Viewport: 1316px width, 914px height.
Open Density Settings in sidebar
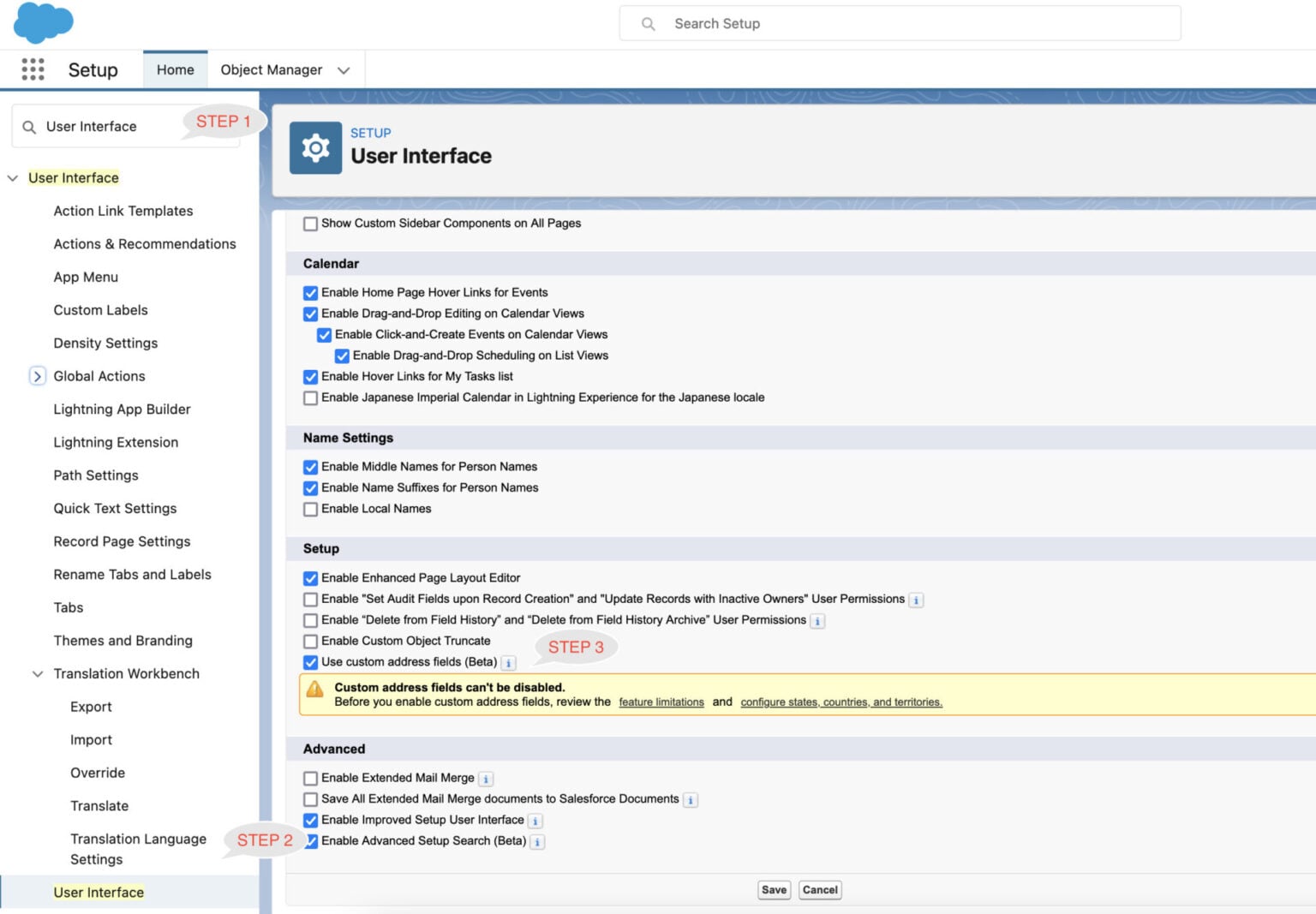105,343
